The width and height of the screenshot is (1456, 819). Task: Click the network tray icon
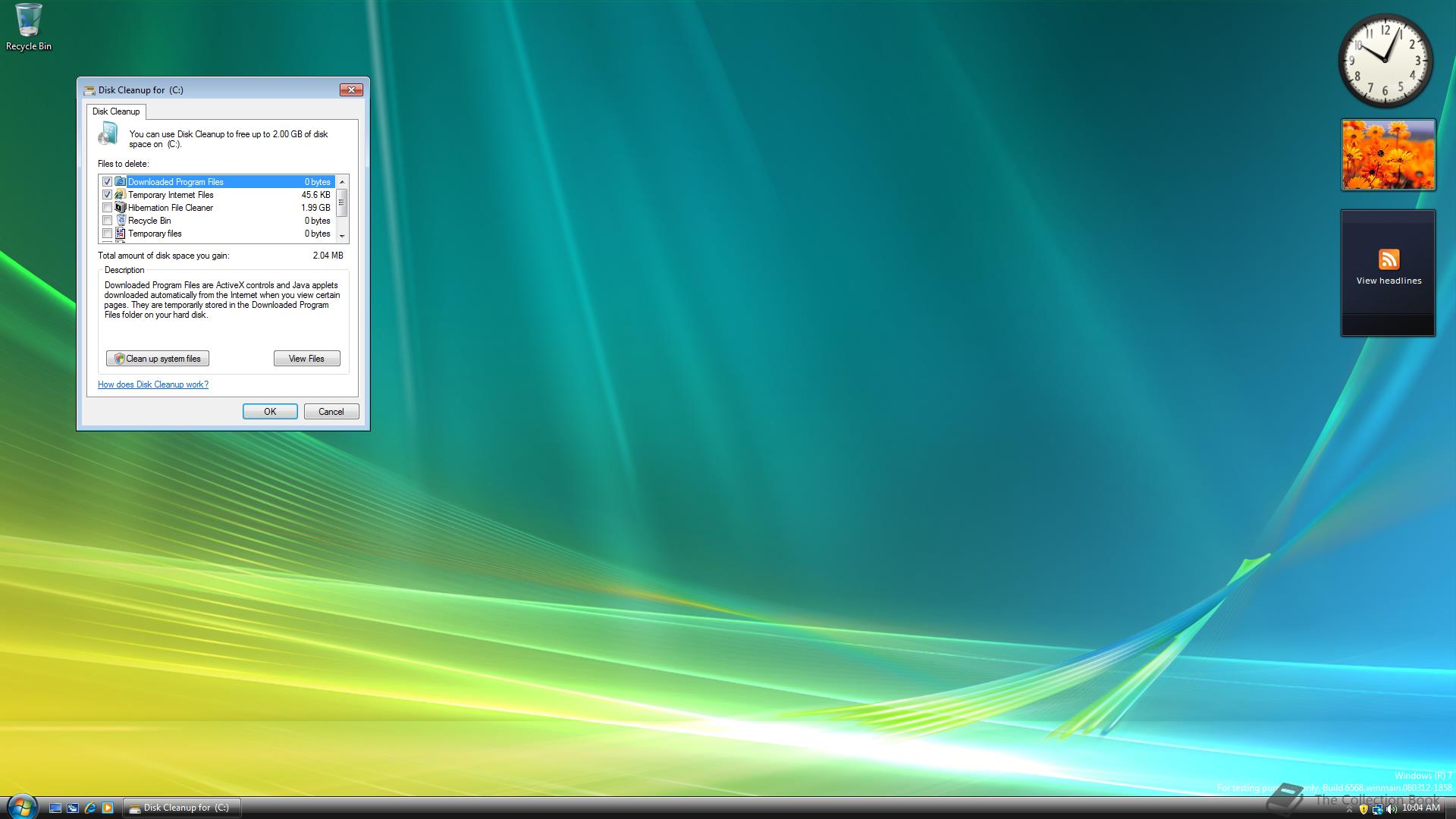(1377, 809)
